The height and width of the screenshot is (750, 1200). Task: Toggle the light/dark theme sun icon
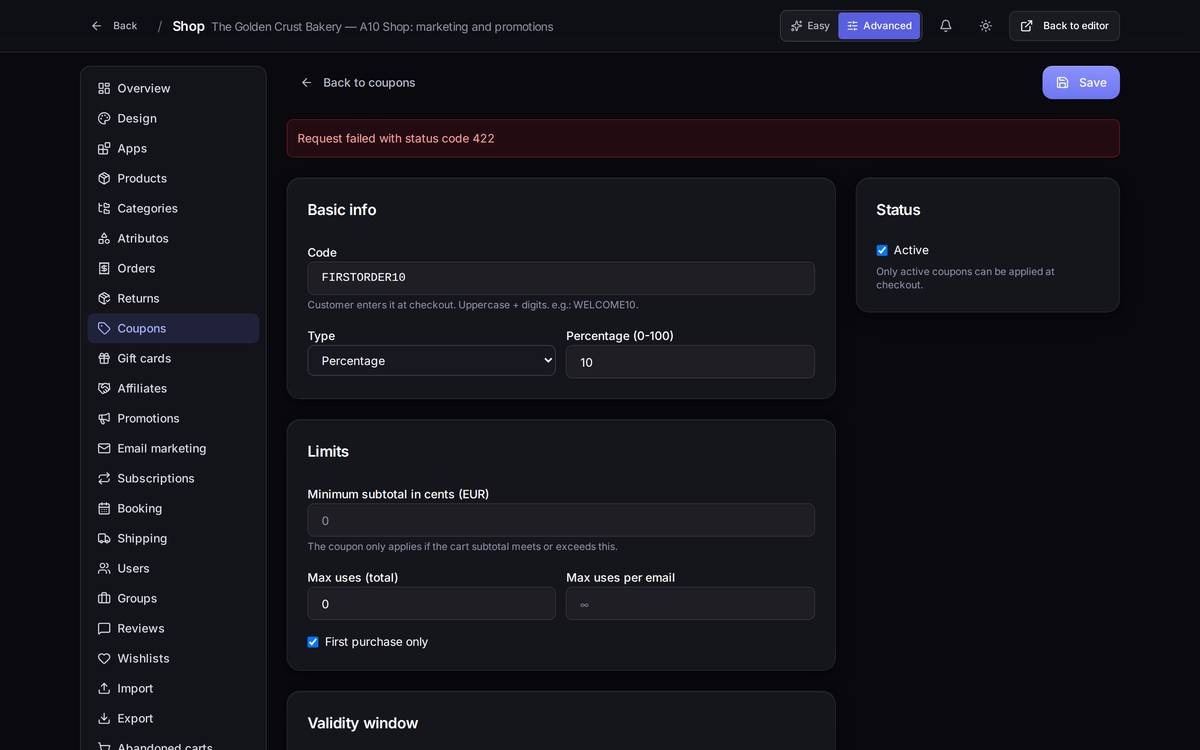(x=986, y=26)
